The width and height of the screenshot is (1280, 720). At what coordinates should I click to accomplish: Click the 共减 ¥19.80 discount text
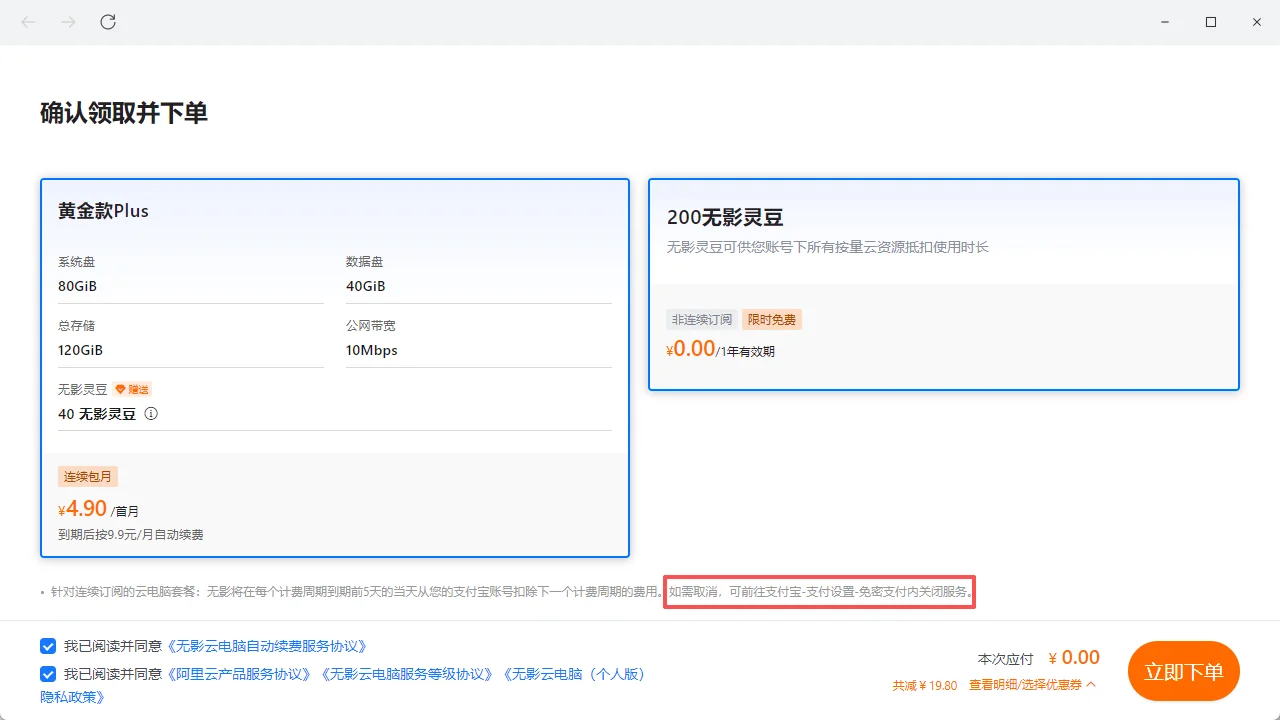925,685
